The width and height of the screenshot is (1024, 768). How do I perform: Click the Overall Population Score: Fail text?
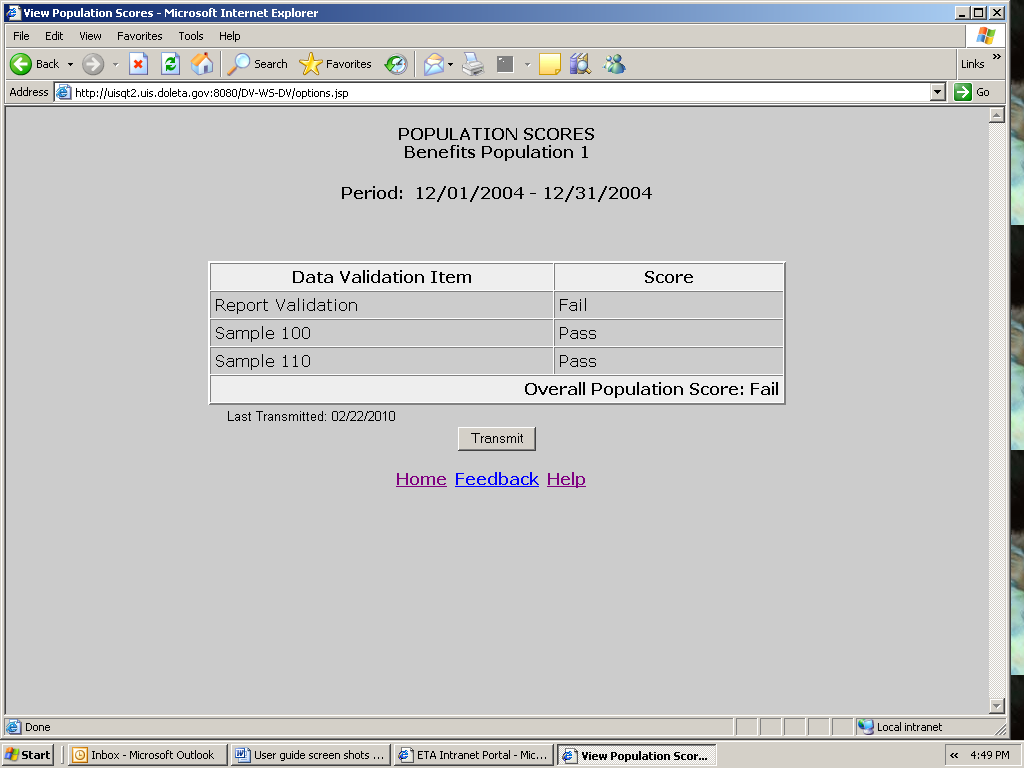click(651, 389)
